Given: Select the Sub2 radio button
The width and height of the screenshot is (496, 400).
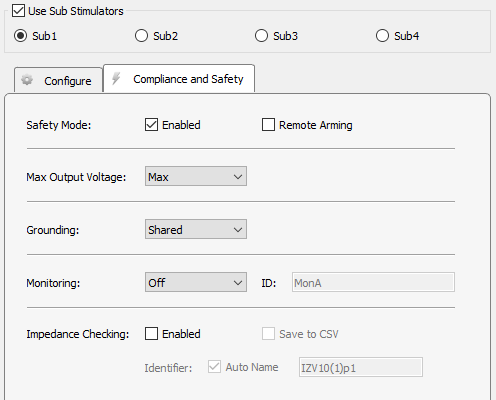Looking at the screenshot, I should [x=141, y=36].
